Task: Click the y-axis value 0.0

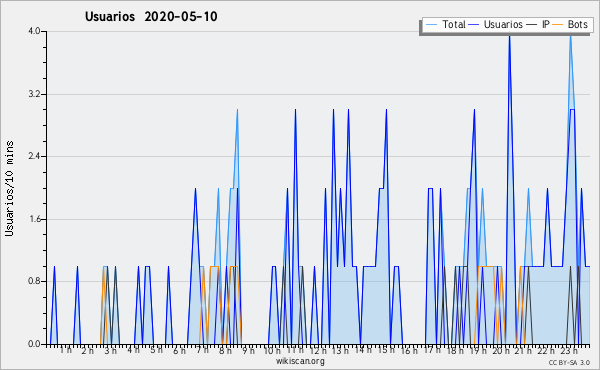Action: [x=34, y=344]
